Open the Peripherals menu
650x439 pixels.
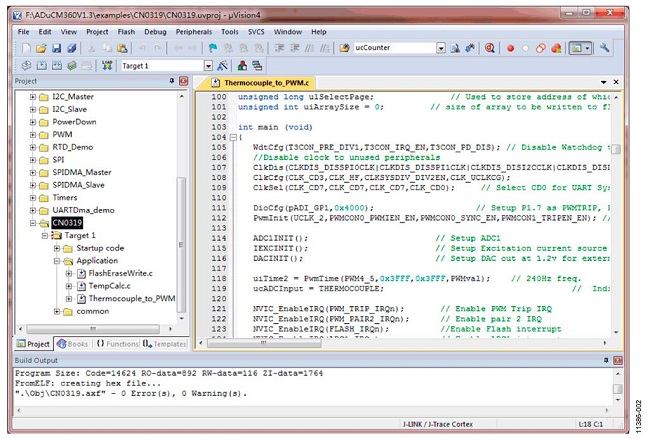pos(193,32)
